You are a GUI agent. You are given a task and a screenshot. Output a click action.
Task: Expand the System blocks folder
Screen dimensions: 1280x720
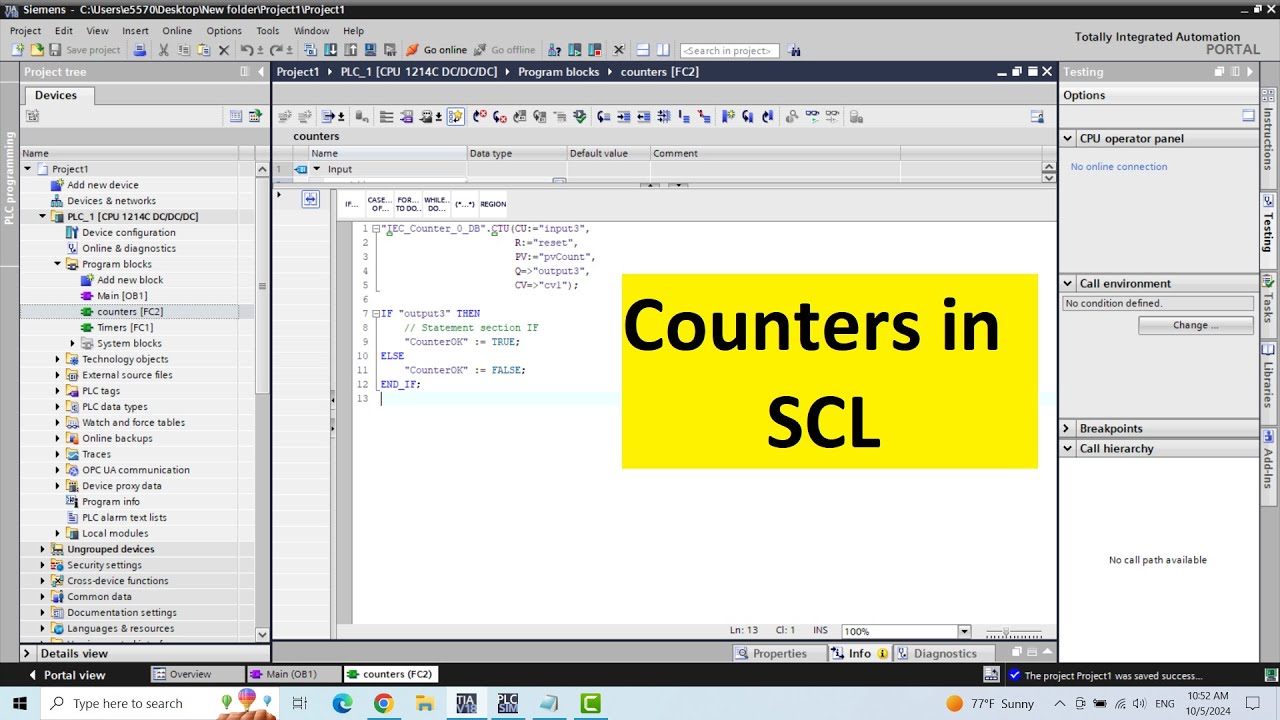(x=73, y=343)
